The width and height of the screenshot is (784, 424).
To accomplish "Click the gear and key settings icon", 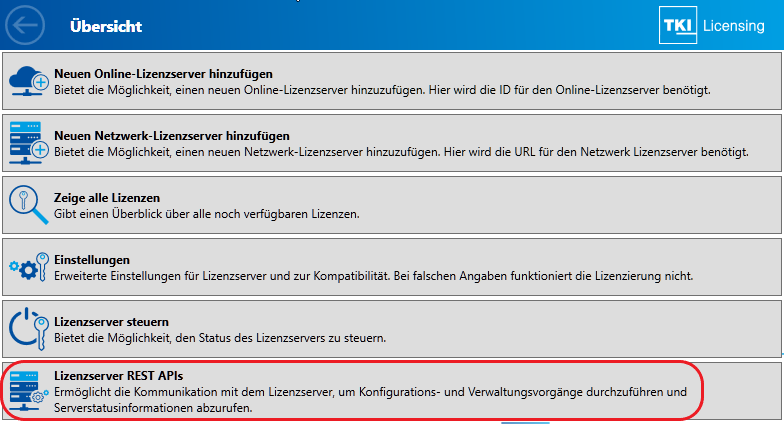I will [x=28, y=267].
